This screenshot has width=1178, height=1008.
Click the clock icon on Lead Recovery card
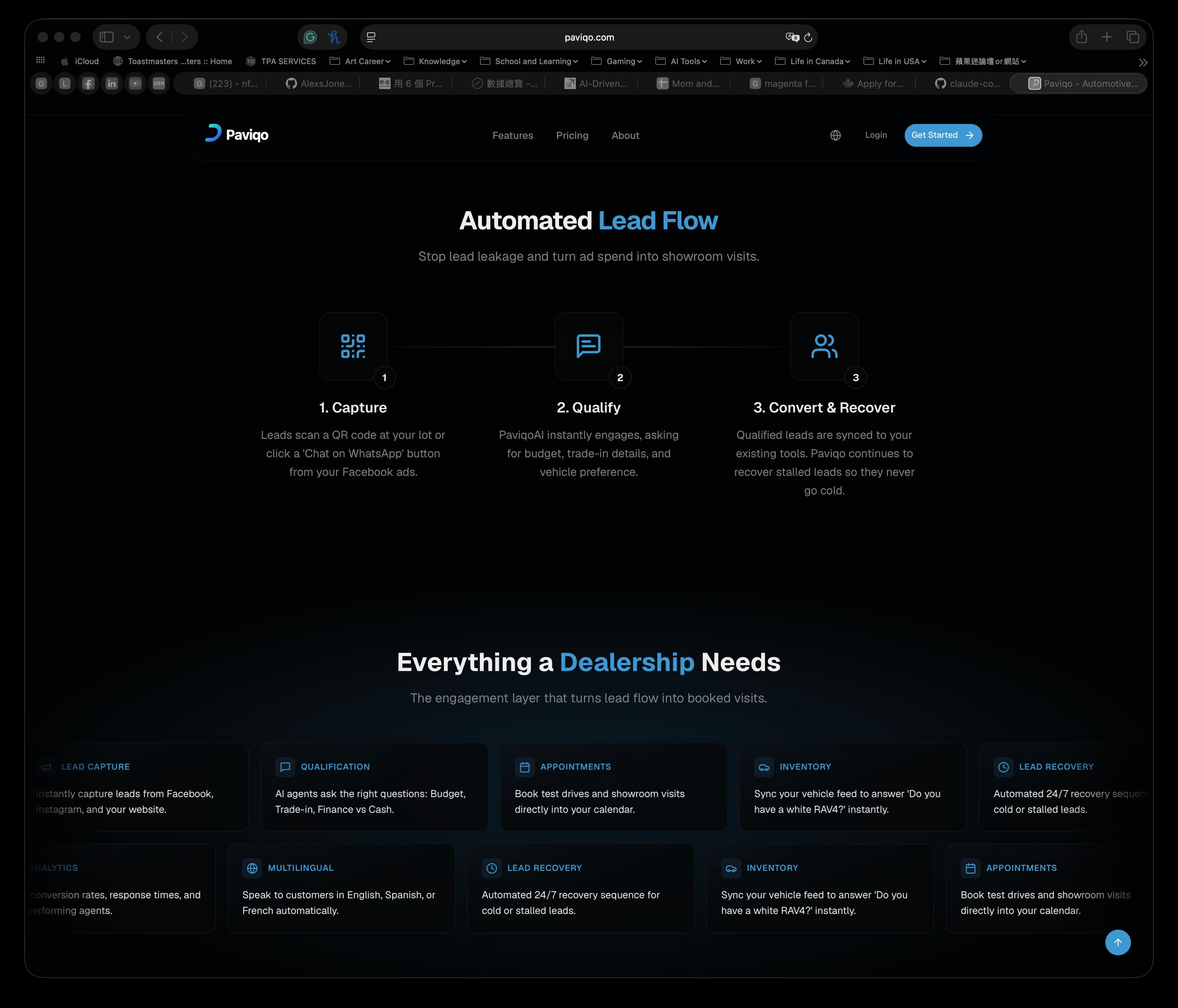(492, 868)
